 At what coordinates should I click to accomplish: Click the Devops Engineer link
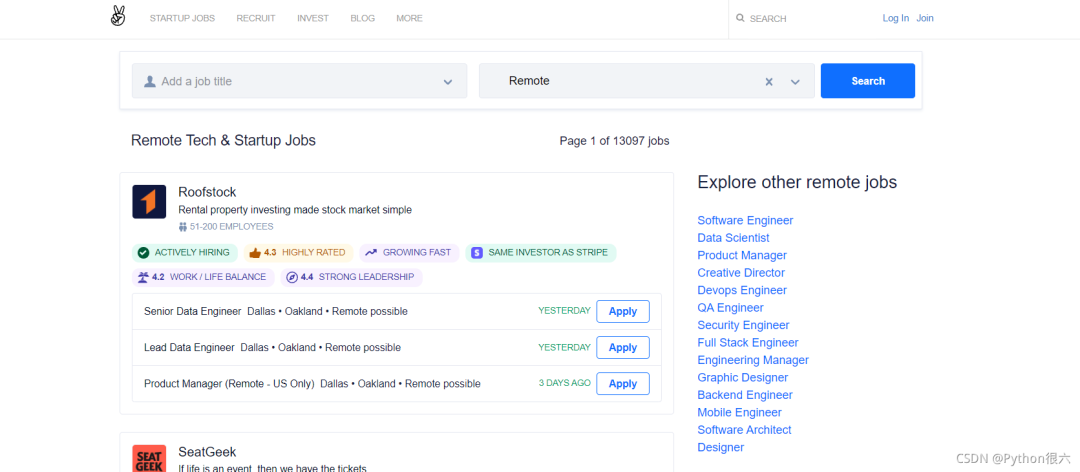[742, 290]
